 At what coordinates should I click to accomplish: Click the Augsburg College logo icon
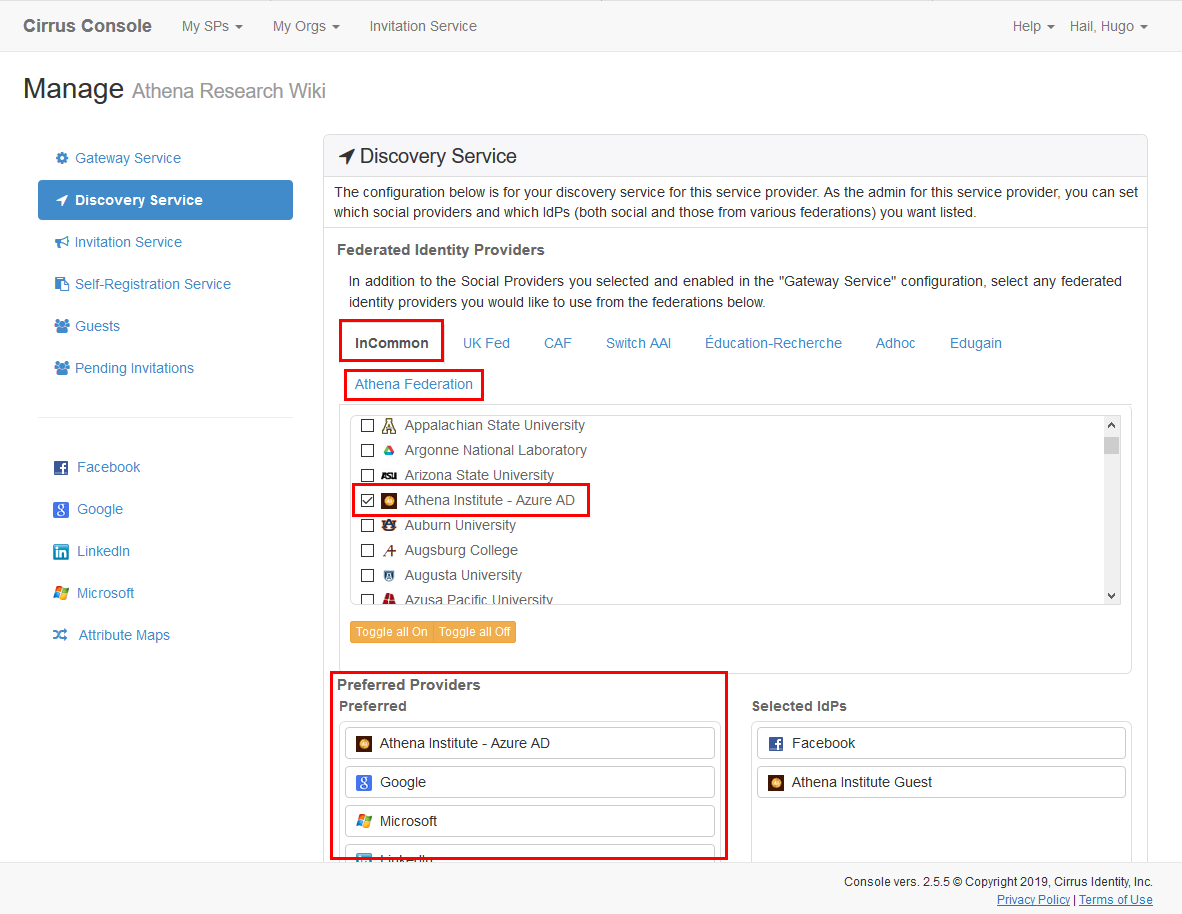pyautogui.click(x=389, y=551)
